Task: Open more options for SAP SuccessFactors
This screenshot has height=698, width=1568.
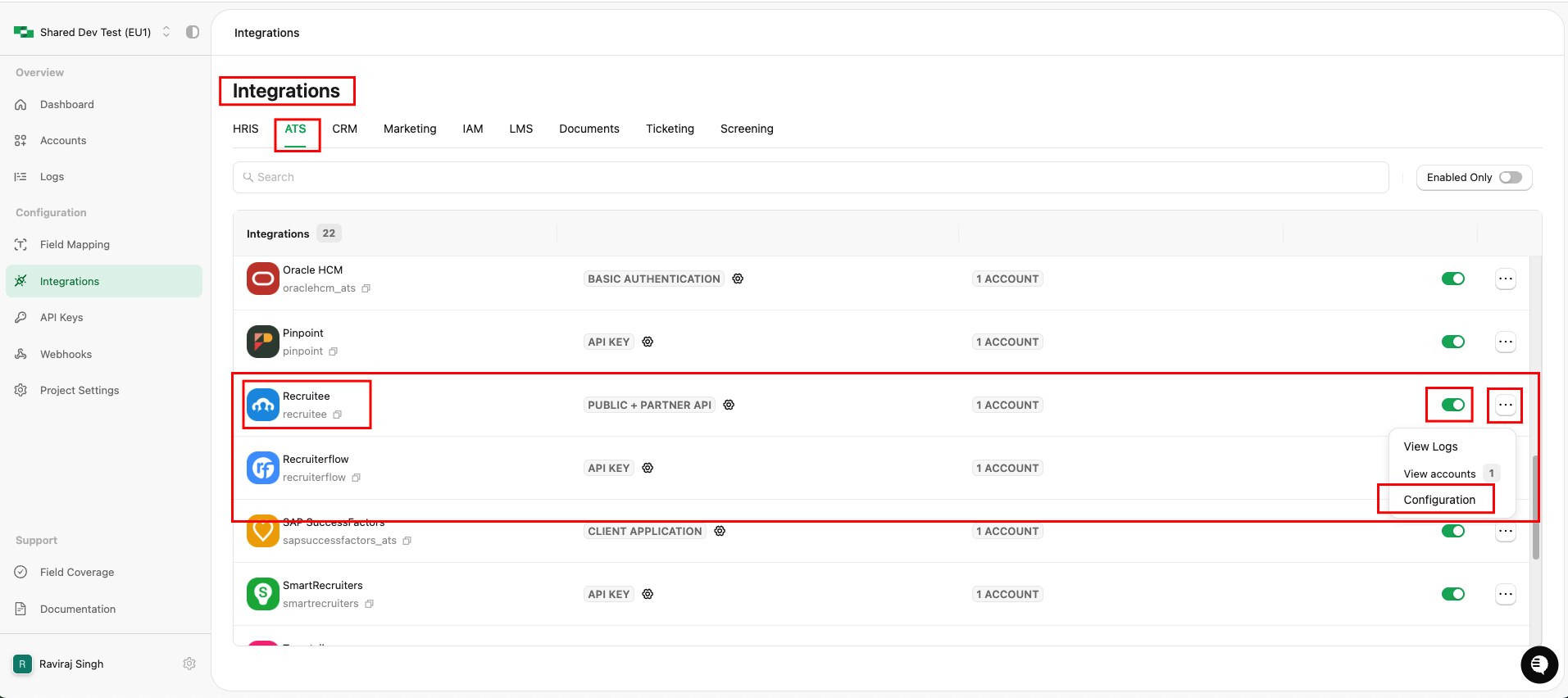Action: [x=1506, y=531]
